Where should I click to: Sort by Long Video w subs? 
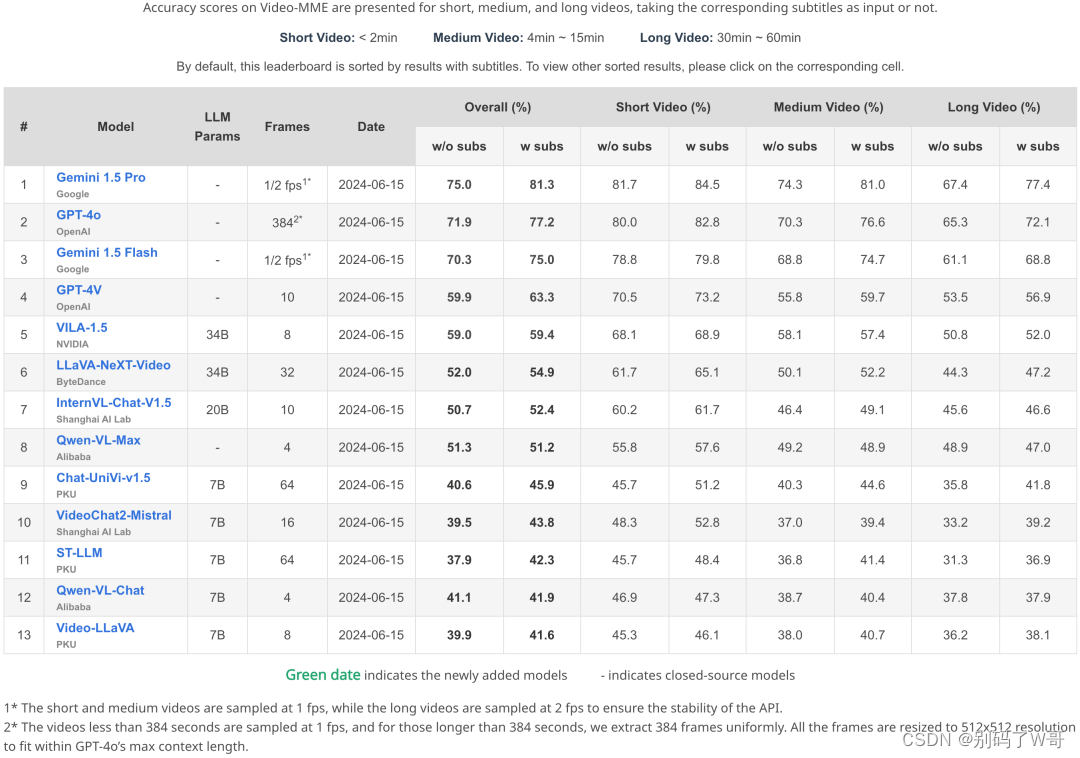click(x=1038, y=147)
